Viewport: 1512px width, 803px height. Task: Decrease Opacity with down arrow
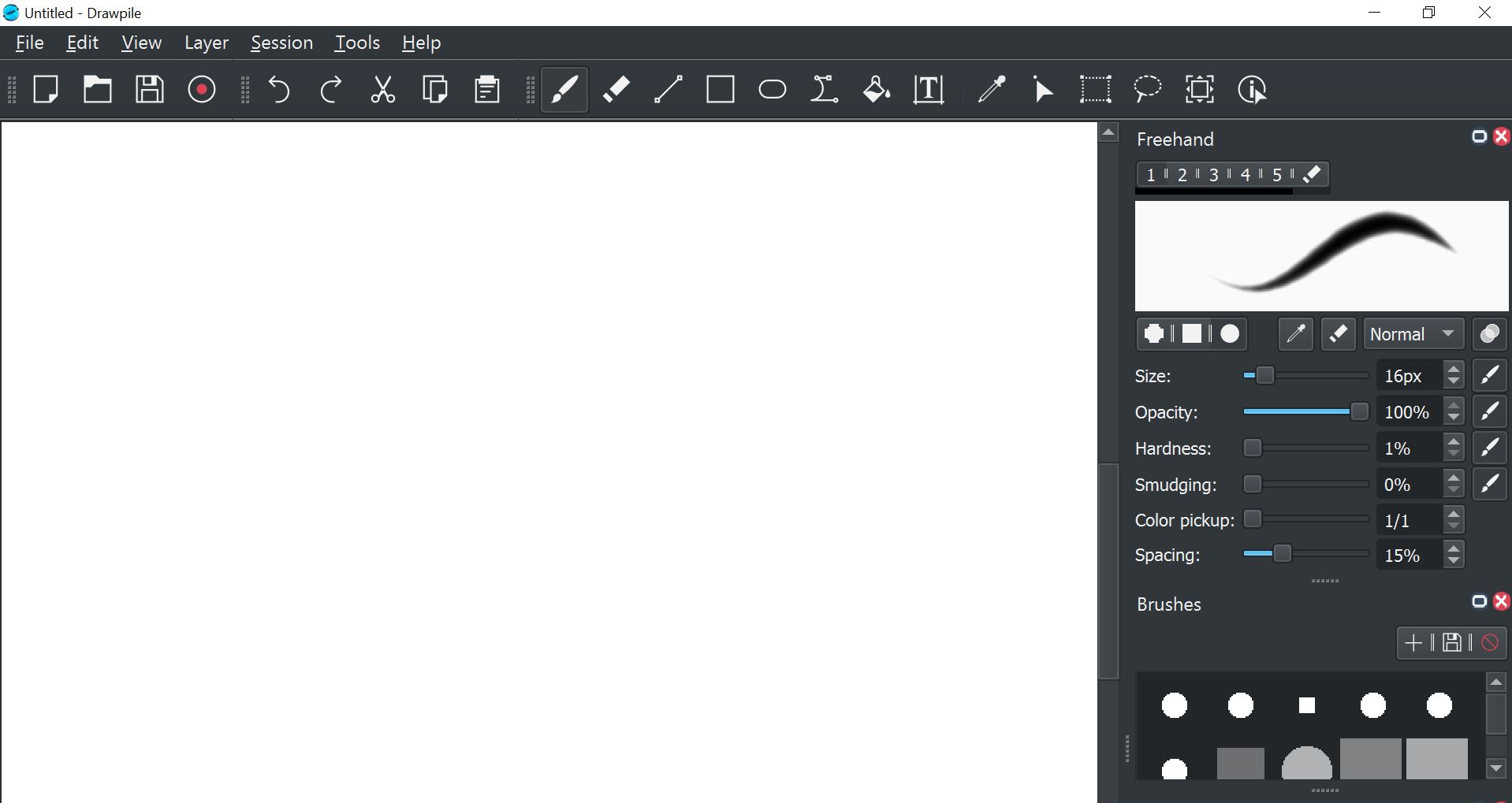1454,419
